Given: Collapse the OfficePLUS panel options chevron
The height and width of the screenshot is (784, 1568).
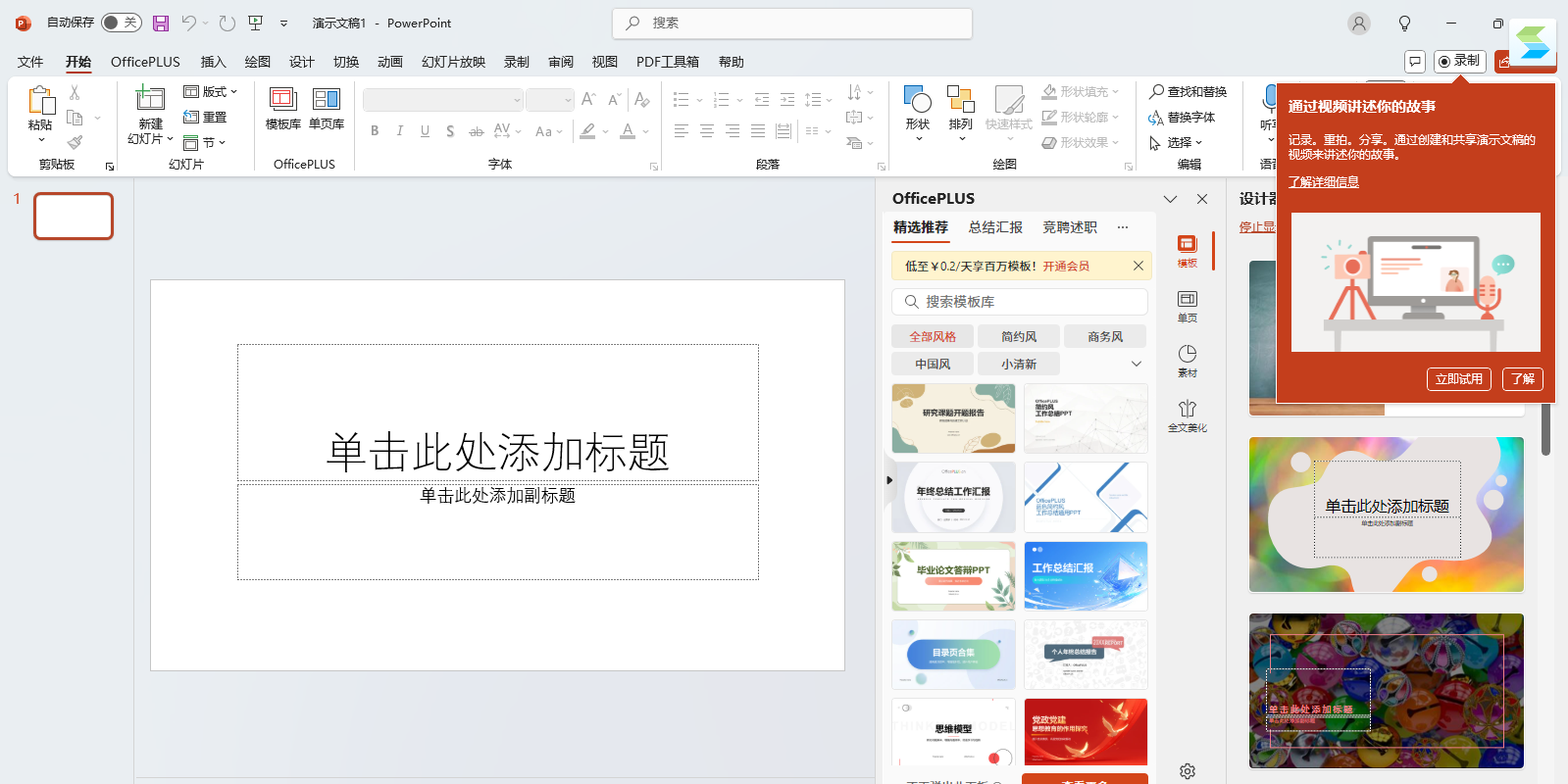Looking at the screenshot, I should point(1170,199).
